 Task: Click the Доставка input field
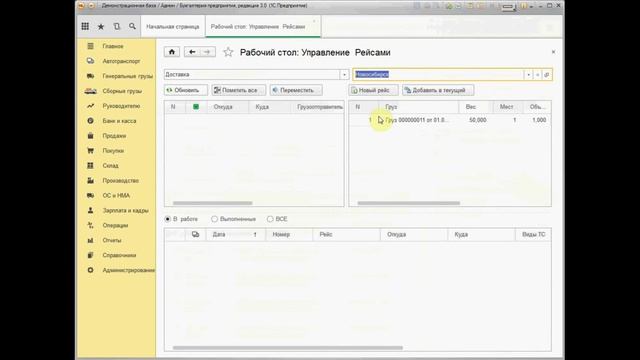(x=252, y=75)
